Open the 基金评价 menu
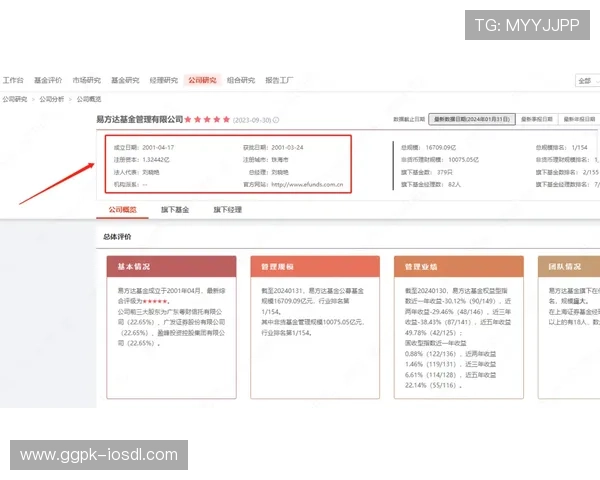Image resolution: width=600 pixels, height=480 pixels. (48, 80)
